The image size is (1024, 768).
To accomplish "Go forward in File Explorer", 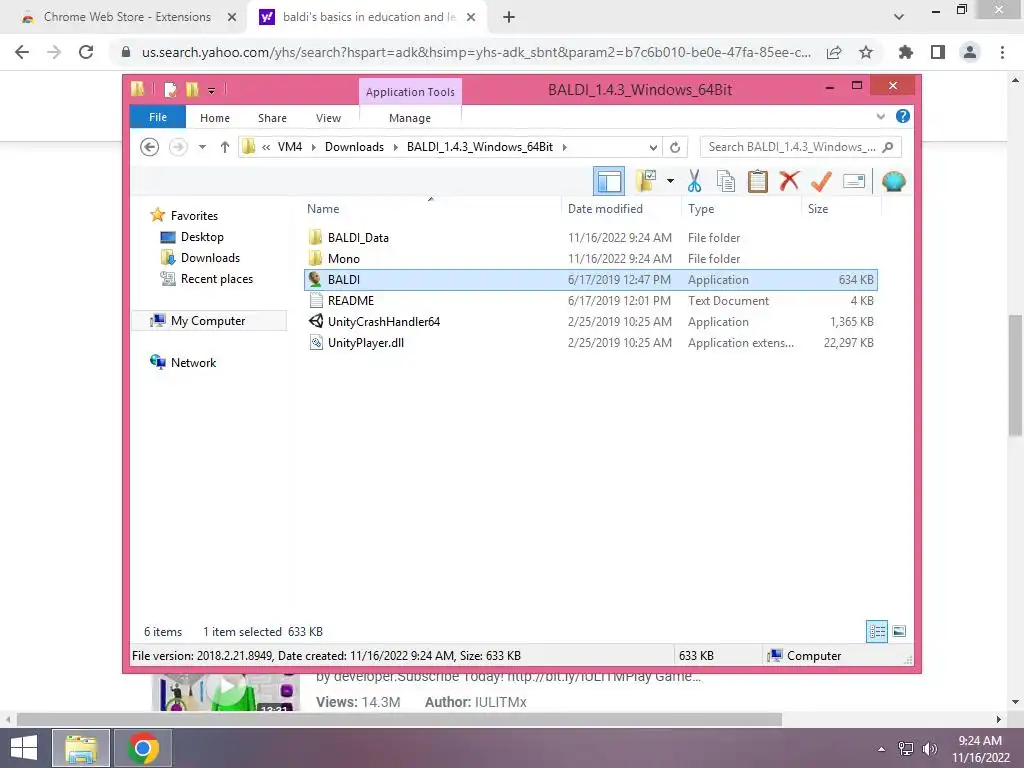I will (178, 147).
